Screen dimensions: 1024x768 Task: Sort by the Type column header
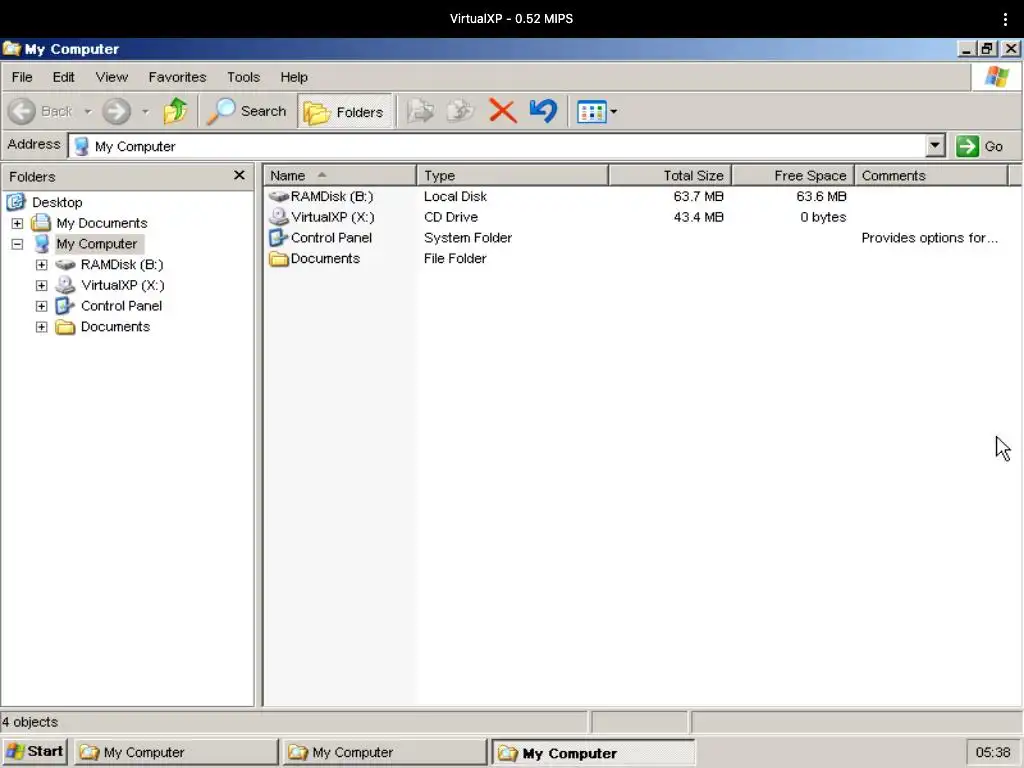pos(513,176)
